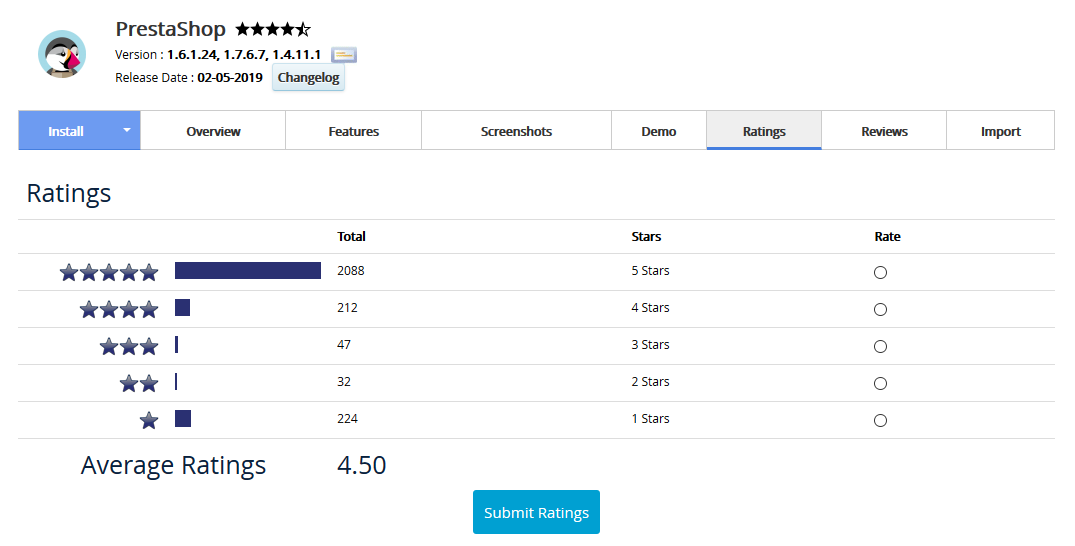Click the Ratings section heading
The height and width of the screenshot is (546, 1075).
pos(69,193)
